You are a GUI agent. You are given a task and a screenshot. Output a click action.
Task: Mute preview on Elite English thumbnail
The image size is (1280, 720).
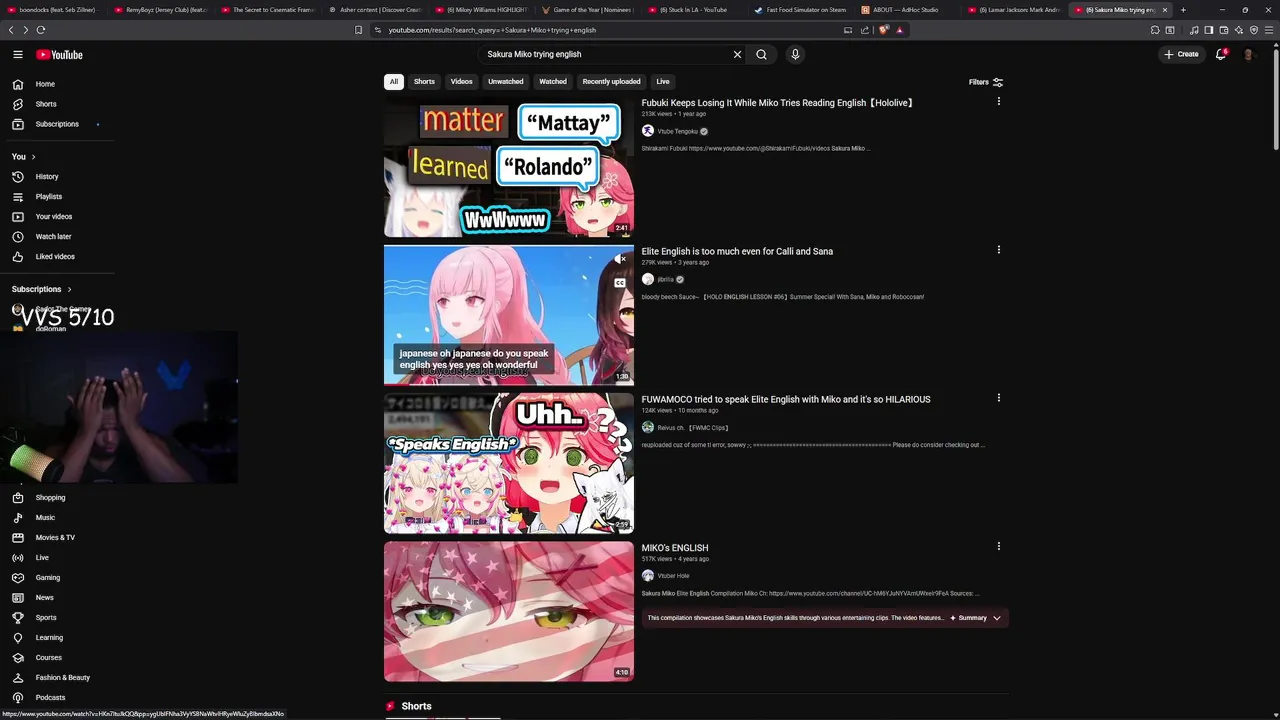(x=620, y=259)
